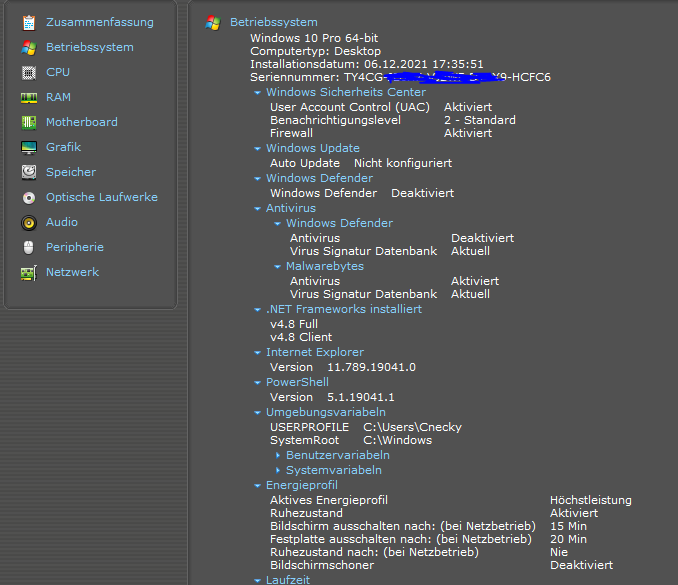Click the CPU chip icon
678x585 pixels.
click(x=29, y=73)
